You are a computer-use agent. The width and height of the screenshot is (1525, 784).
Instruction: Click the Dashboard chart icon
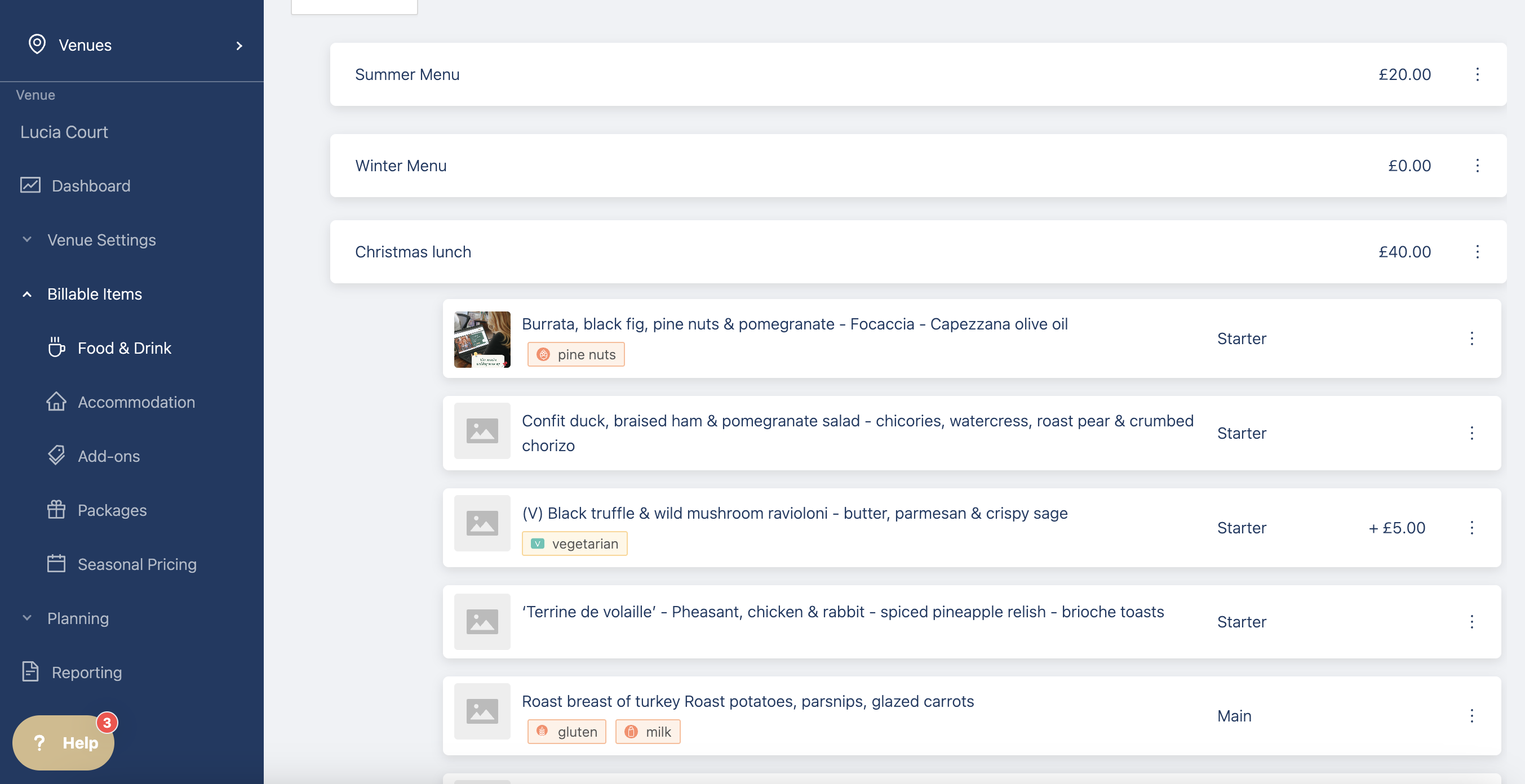click(30, 185)
